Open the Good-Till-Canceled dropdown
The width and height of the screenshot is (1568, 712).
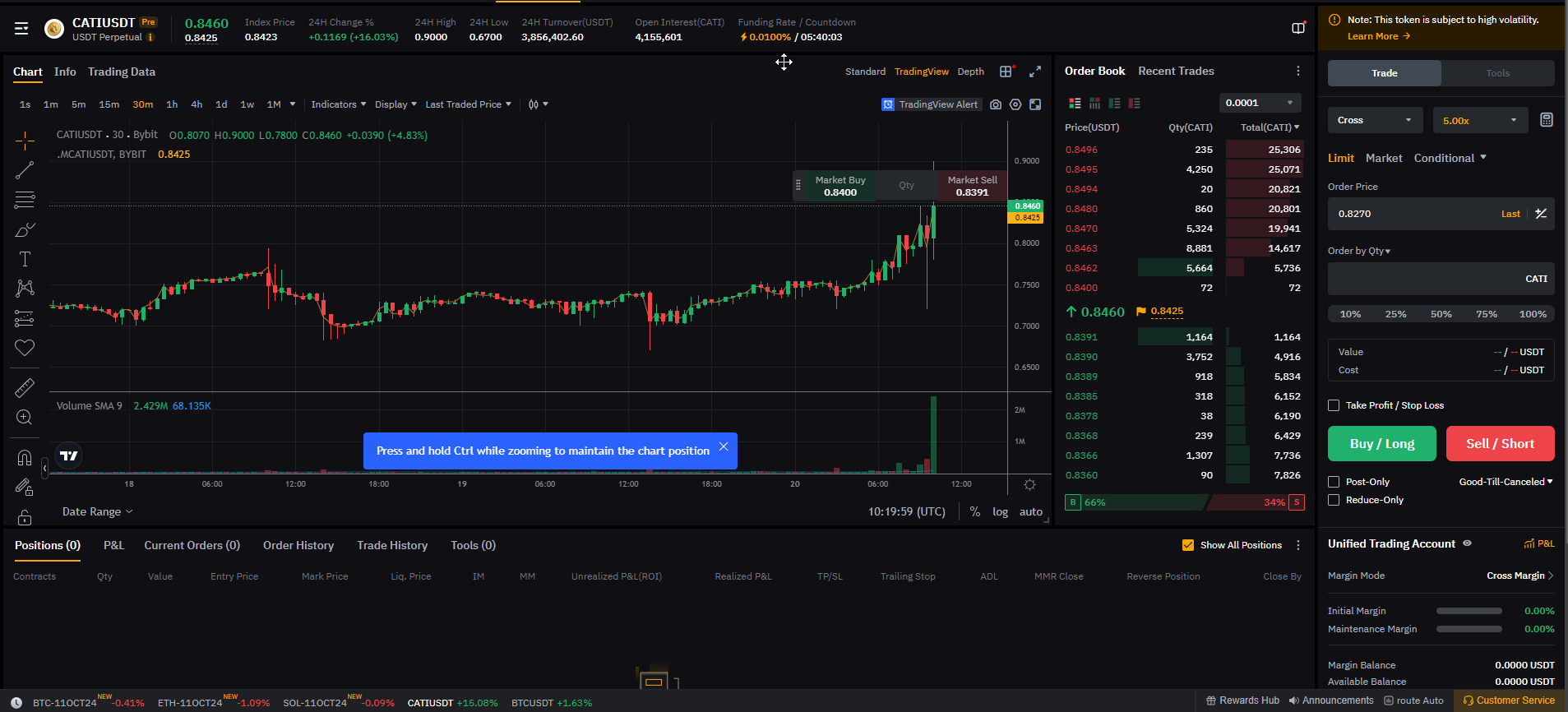1505,482
